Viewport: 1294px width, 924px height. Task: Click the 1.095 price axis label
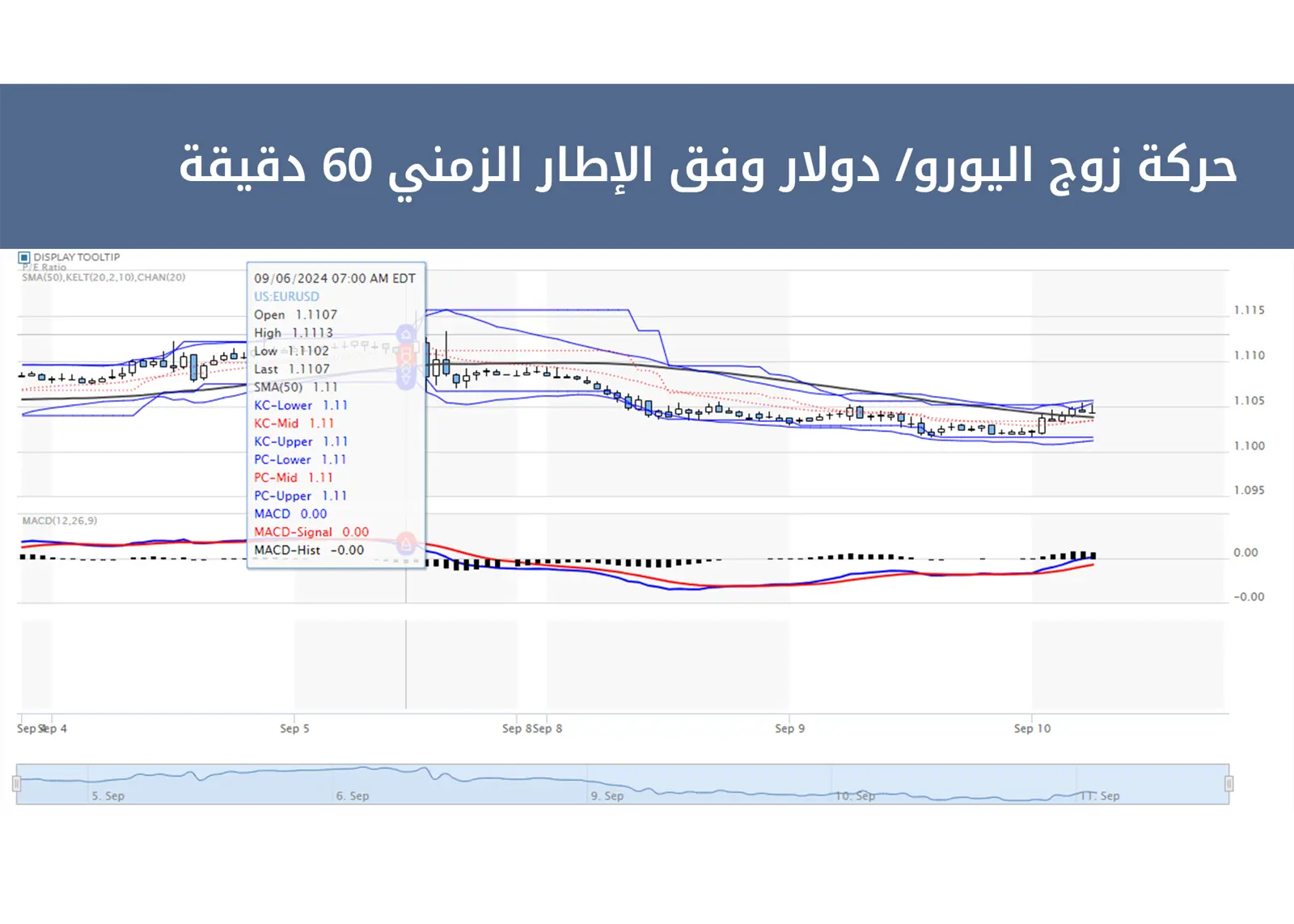point(1249,491)
